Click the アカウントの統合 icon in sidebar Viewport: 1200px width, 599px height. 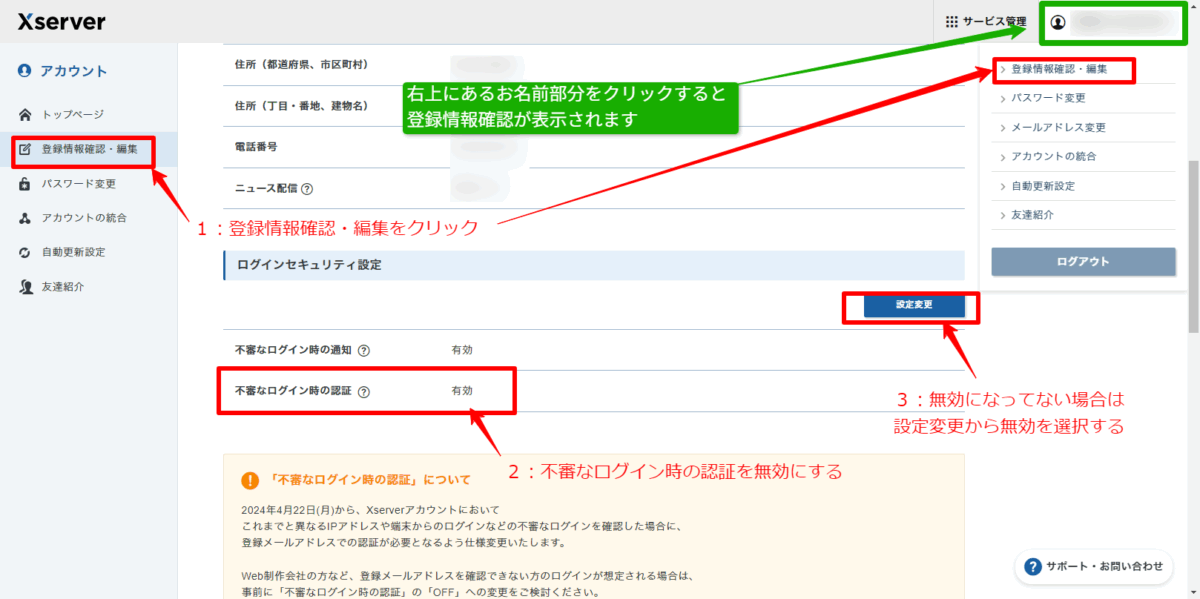(x=25, y=218)
